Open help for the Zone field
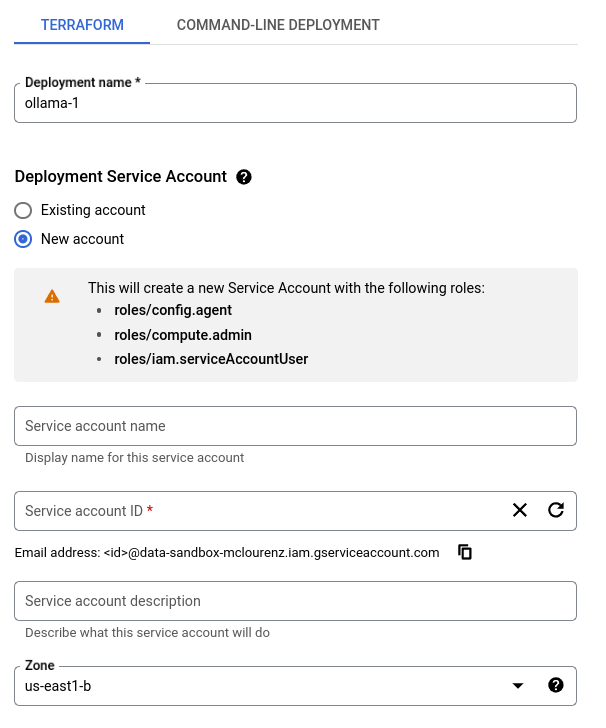The width and height of the screenshot is (606, 728). (556, 685)
